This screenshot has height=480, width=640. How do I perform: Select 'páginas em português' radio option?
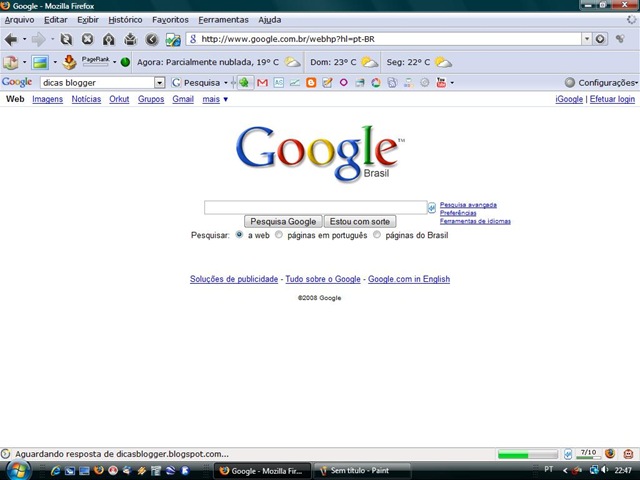click(x=279, y=235)
